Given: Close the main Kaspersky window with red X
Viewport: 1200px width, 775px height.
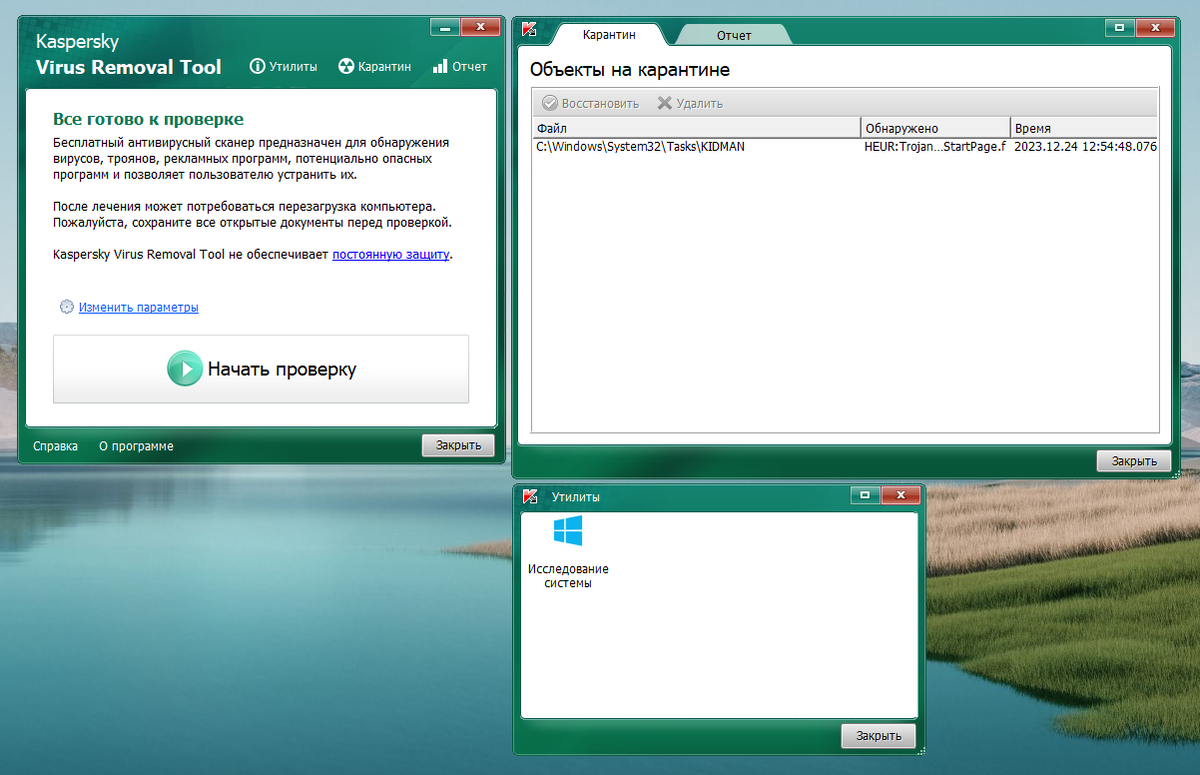Looking at the screenshot, I should pyautogui.click(x=480, y=27).
